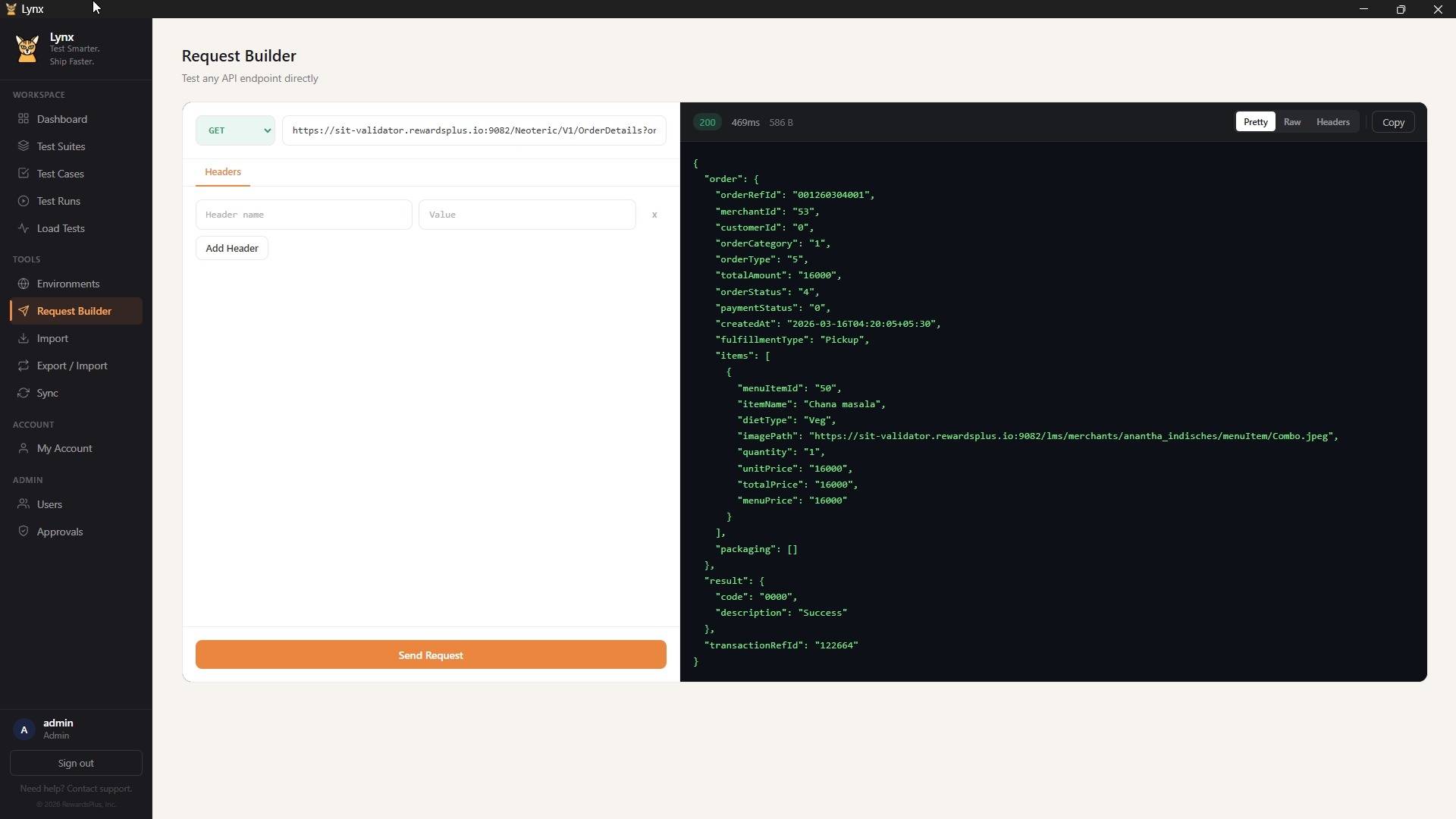Open the Import tool
The width and height of the screenshot is (1456, 819).
click(x=51, y=337)
